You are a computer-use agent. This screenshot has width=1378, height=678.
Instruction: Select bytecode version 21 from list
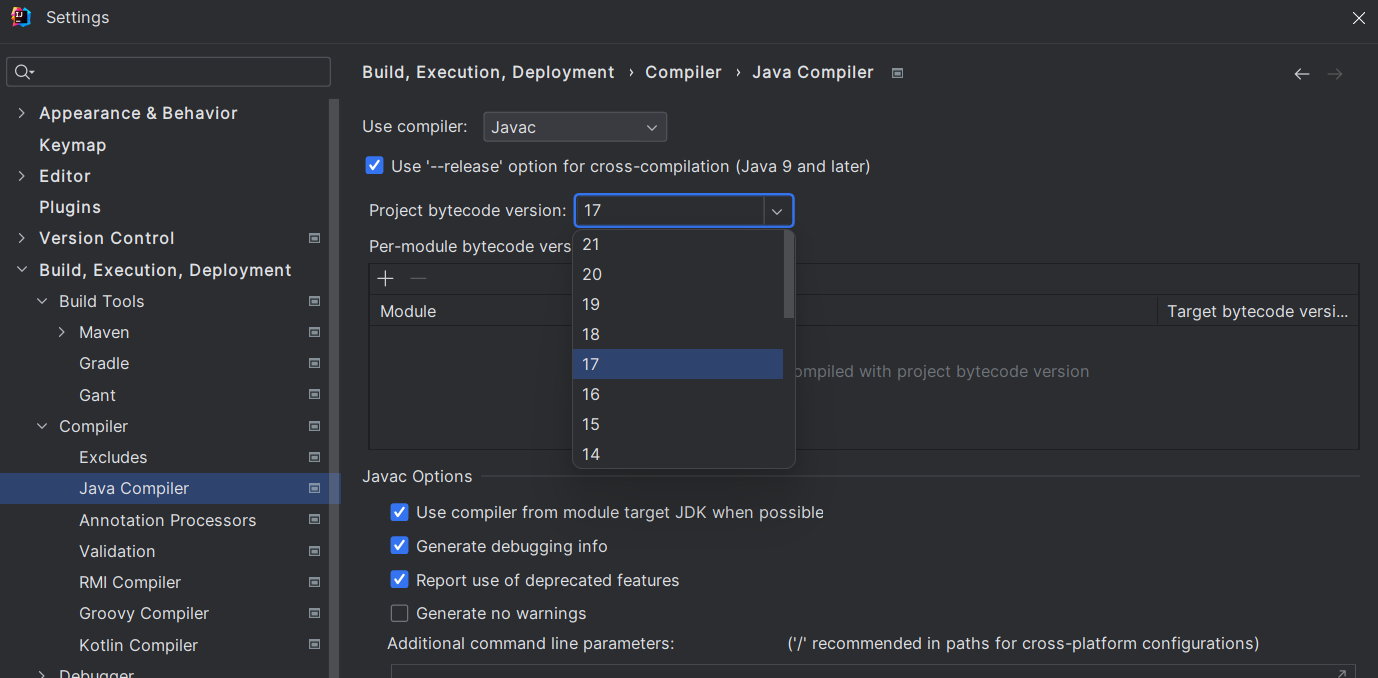[x=678, y=244]
